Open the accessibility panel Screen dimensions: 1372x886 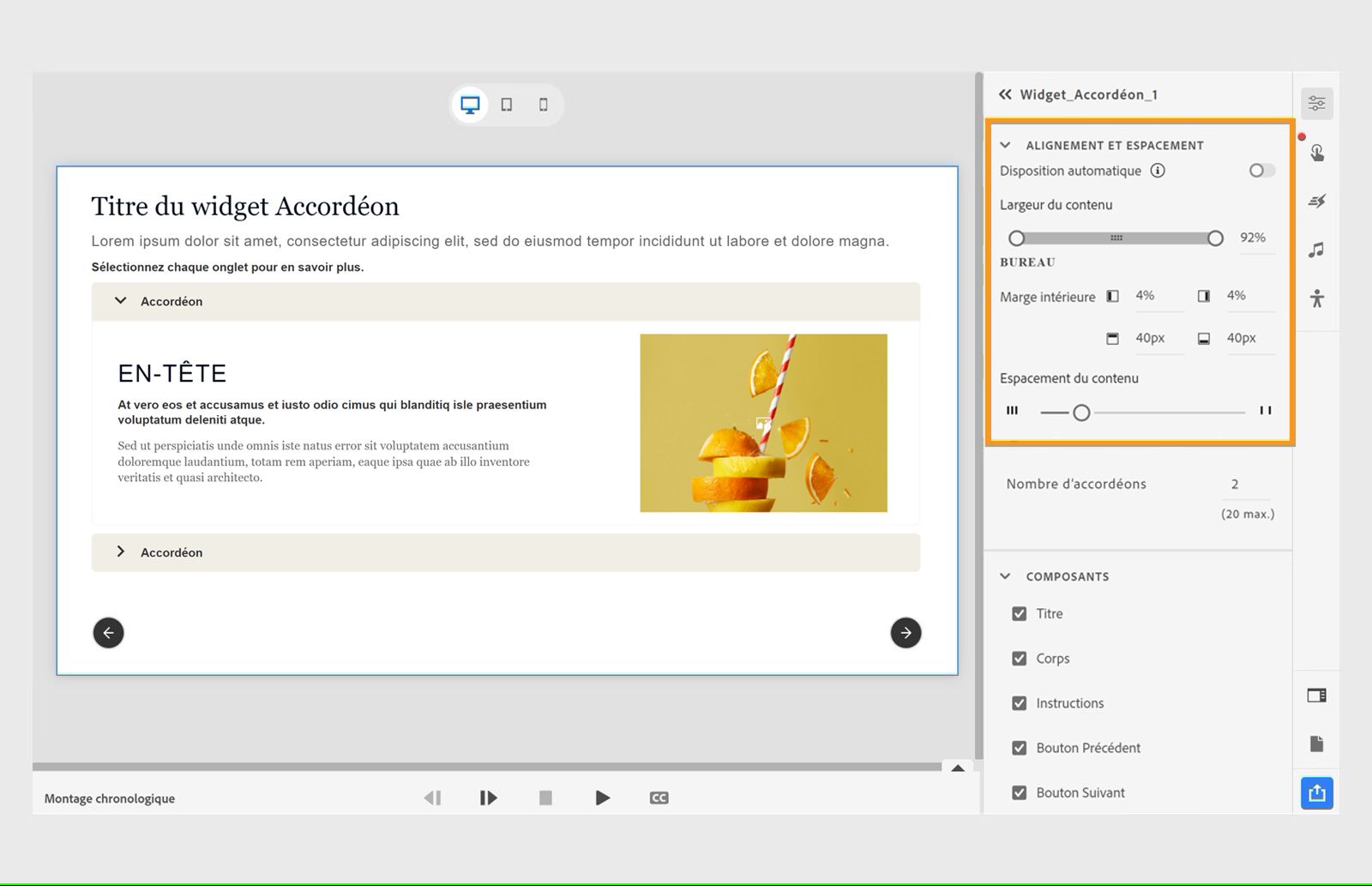[1318, 298]
